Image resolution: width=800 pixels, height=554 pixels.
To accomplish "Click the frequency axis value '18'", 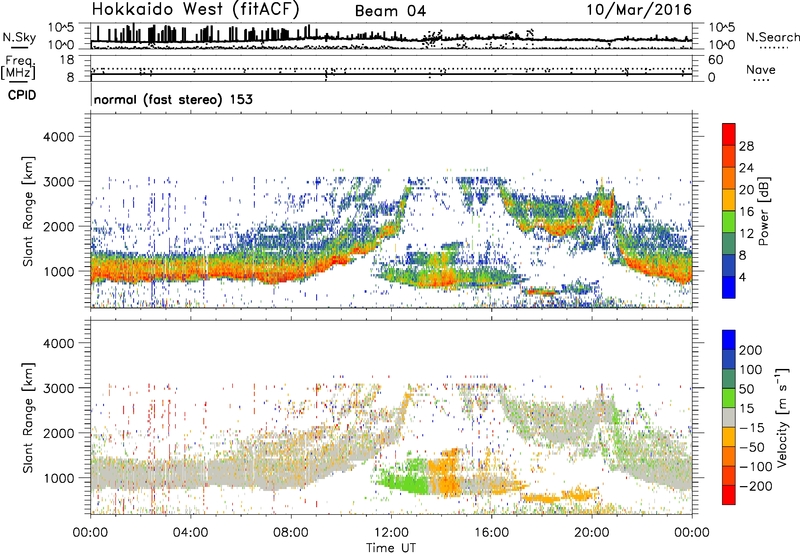I will point(67,60).
